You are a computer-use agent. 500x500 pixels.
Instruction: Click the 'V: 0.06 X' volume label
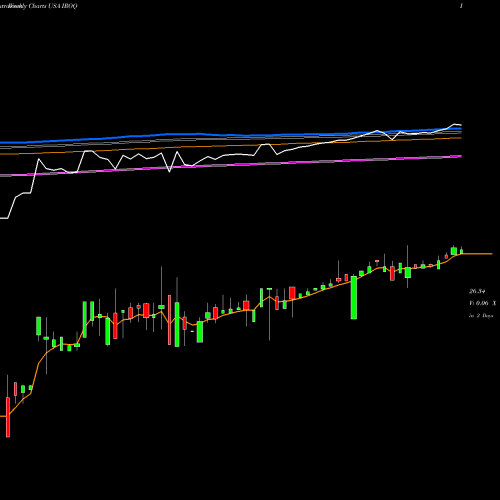(x=482, y=303)
